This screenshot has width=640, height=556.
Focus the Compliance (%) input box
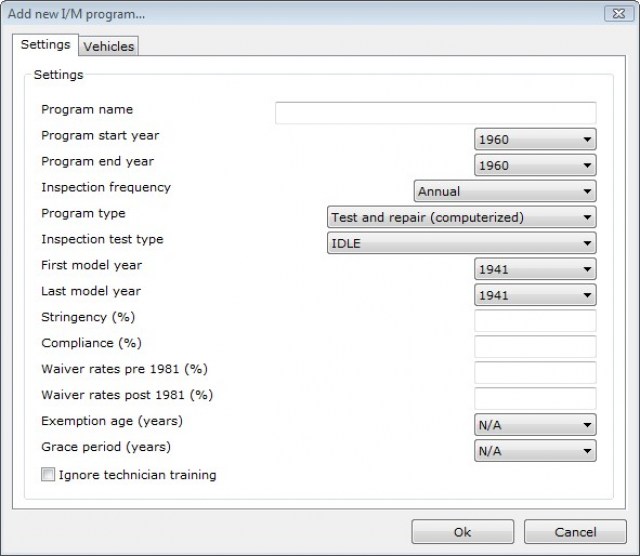point(535,347)
